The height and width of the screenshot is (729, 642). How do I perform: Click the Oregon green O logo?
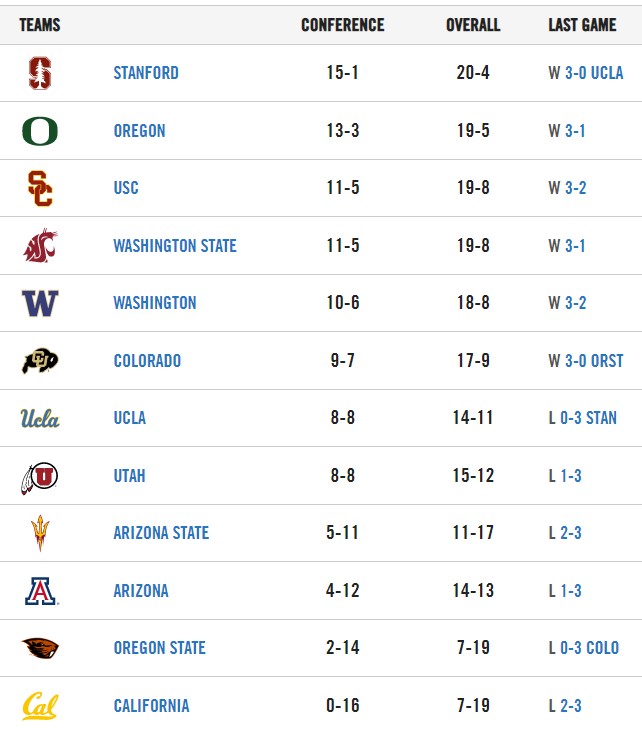[x=40, y=131]
